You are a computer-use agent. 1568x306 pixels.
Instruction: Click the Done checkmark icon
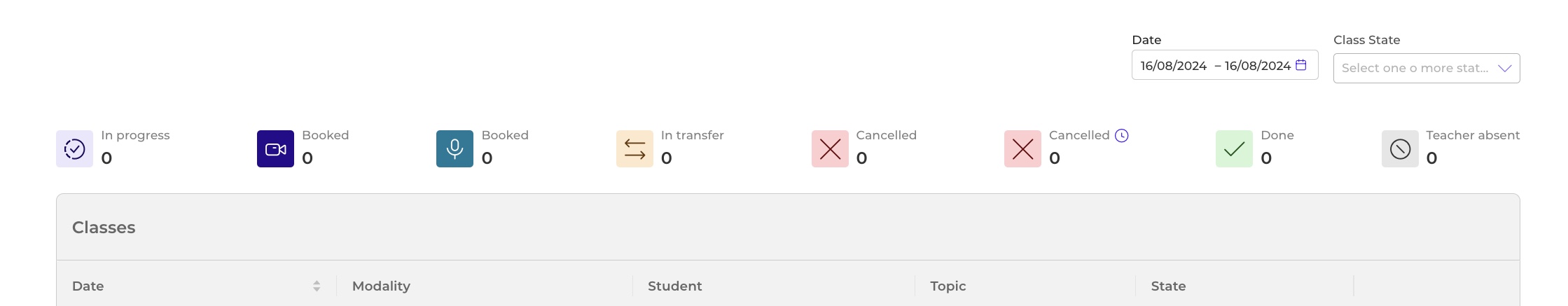1234,149
